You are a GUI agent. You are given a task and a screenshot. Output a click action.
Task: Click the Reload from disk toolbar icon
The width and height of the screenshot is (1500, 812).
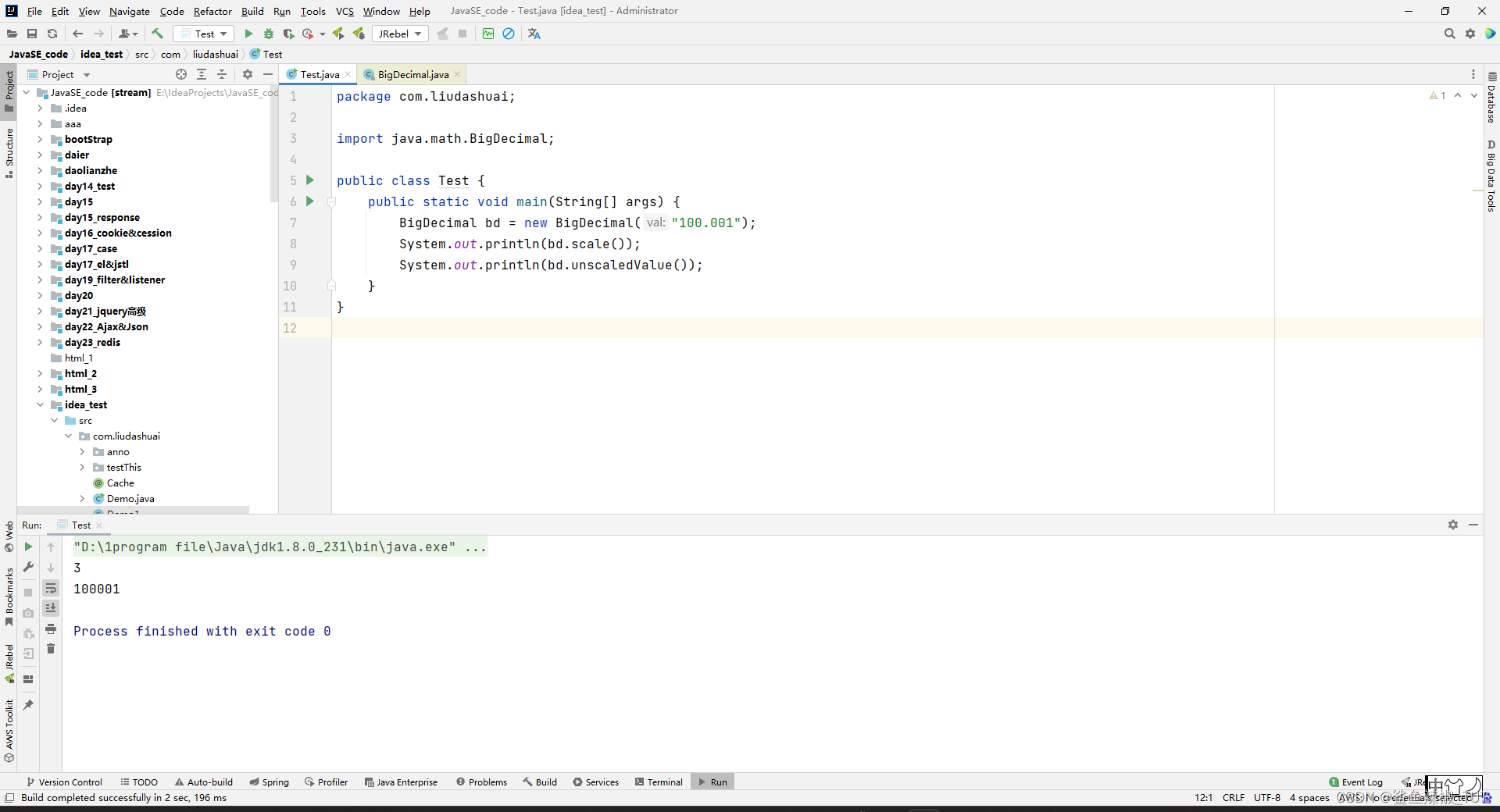tap(52, 34)
